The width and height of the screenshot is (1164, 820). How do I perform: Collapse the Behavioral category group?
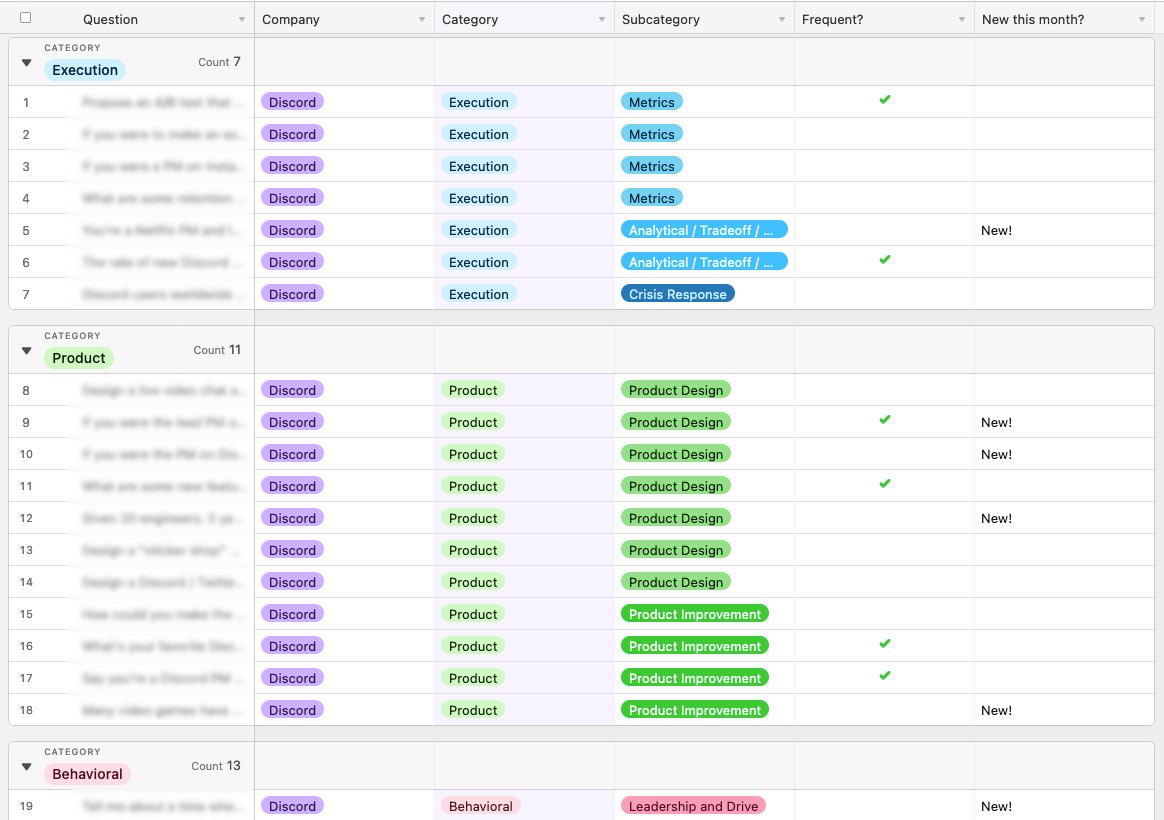(27, 767)
